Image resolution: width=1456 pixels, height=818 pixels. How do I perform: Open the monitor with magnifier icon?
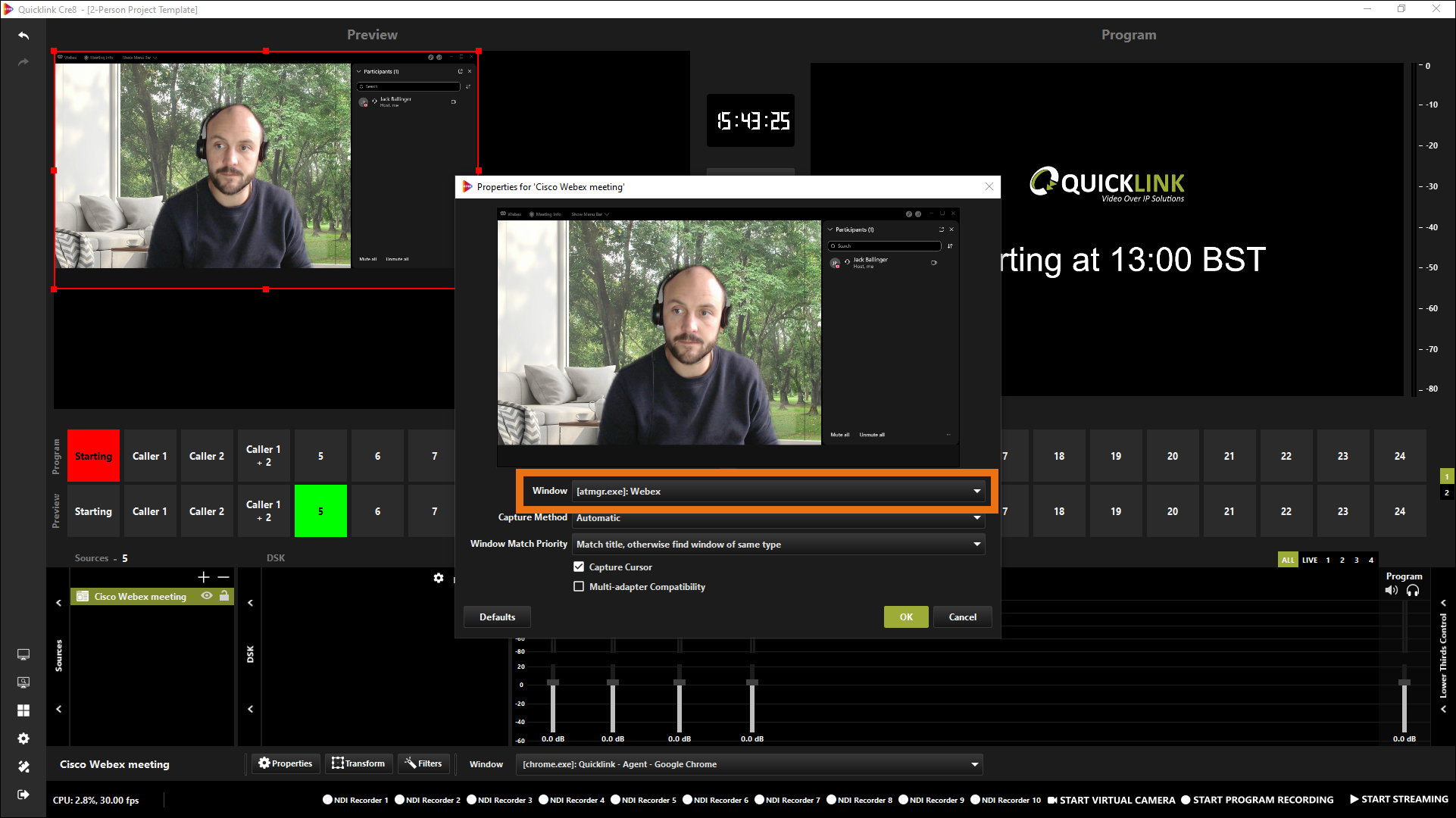point(23,682)
